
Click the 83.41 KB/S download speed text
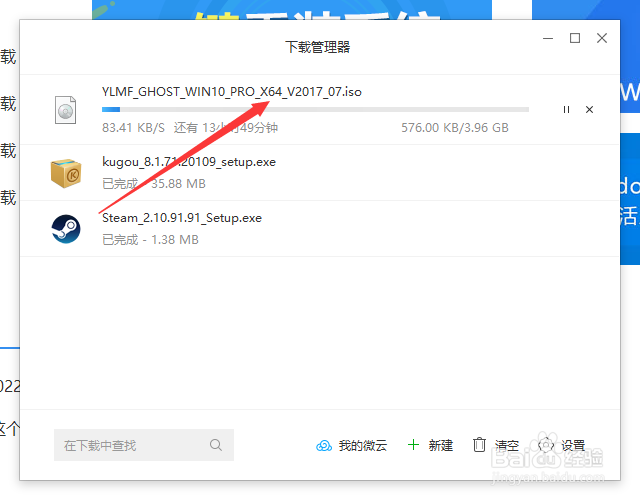click(x=133, y=128)
